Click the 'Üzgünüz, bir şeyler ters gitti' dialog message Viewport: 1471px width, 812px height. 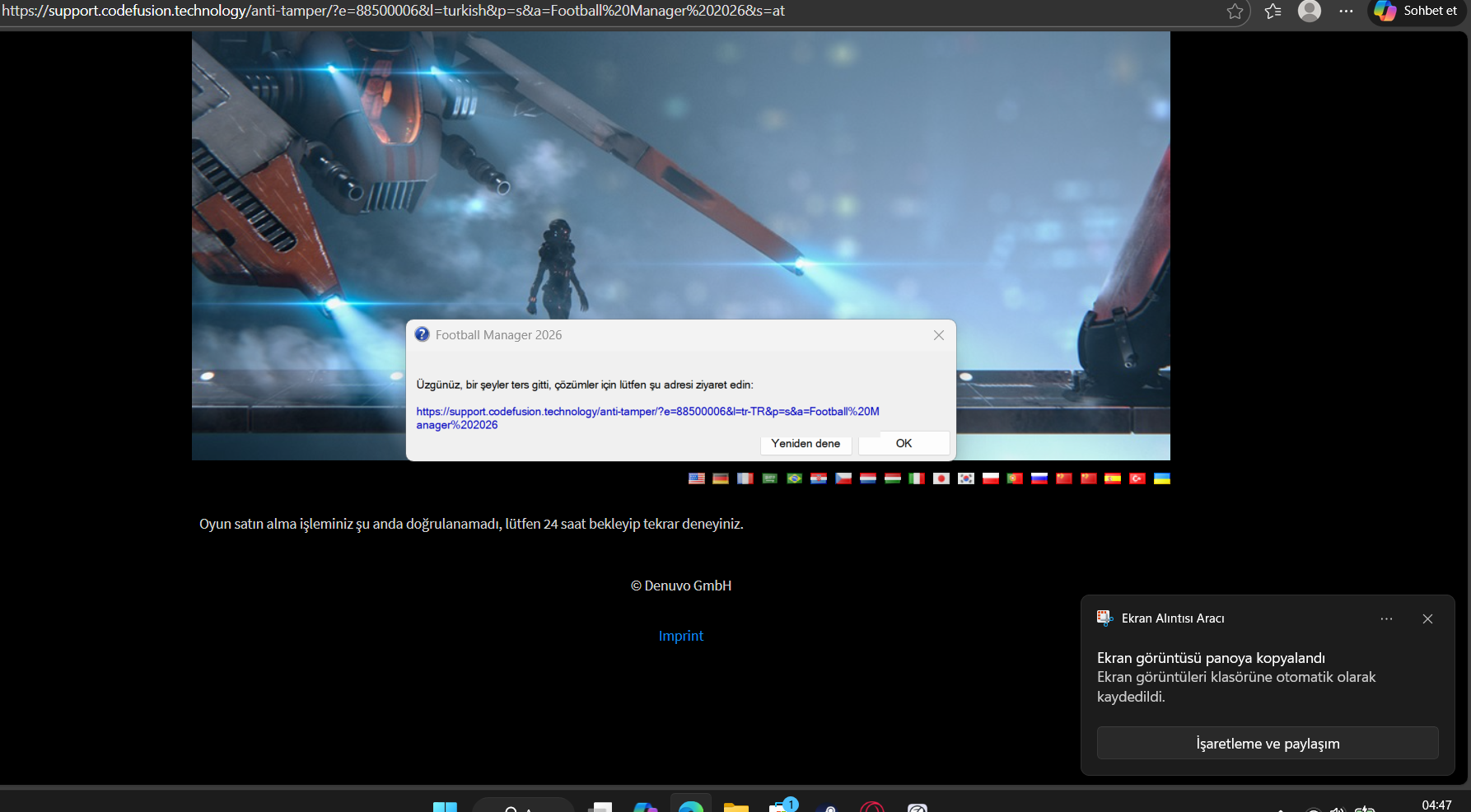pos(585,385)
